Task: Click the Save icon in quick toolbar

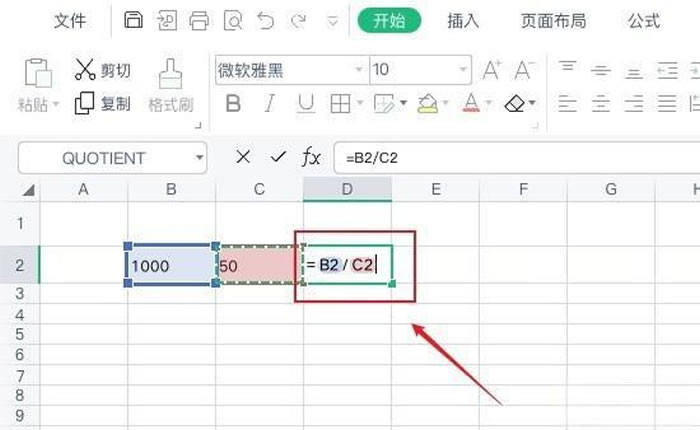Action: pyautogui.click(x=133, y=20)
